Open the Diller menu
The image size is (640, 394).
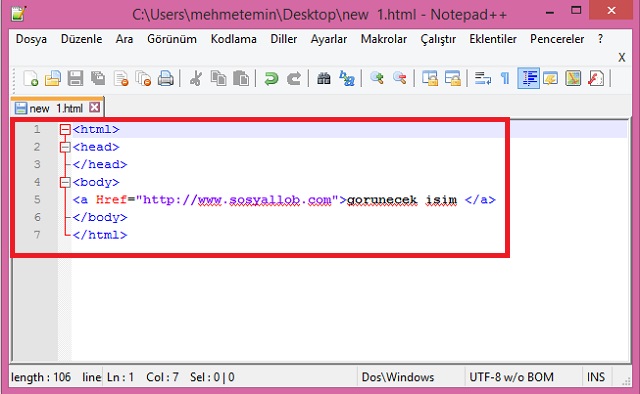tap(284, 39)
